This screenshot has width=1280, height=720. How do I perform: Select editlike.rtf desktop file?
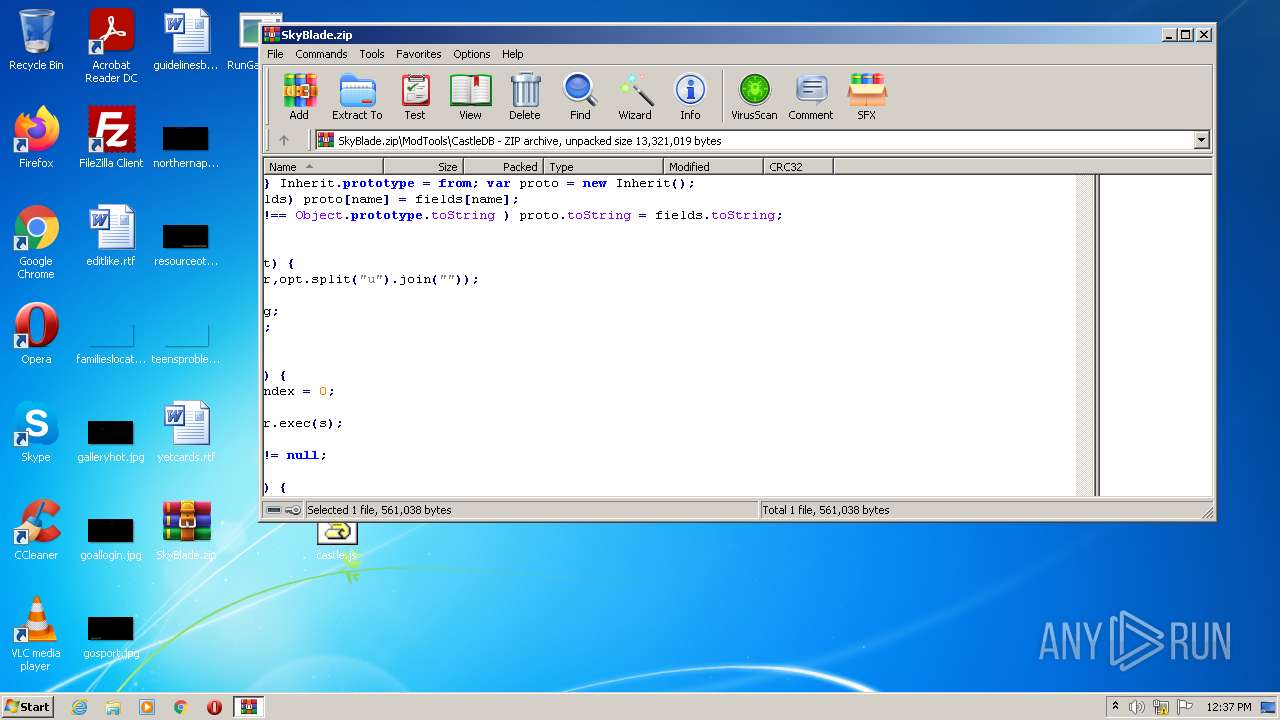(111, 236)
